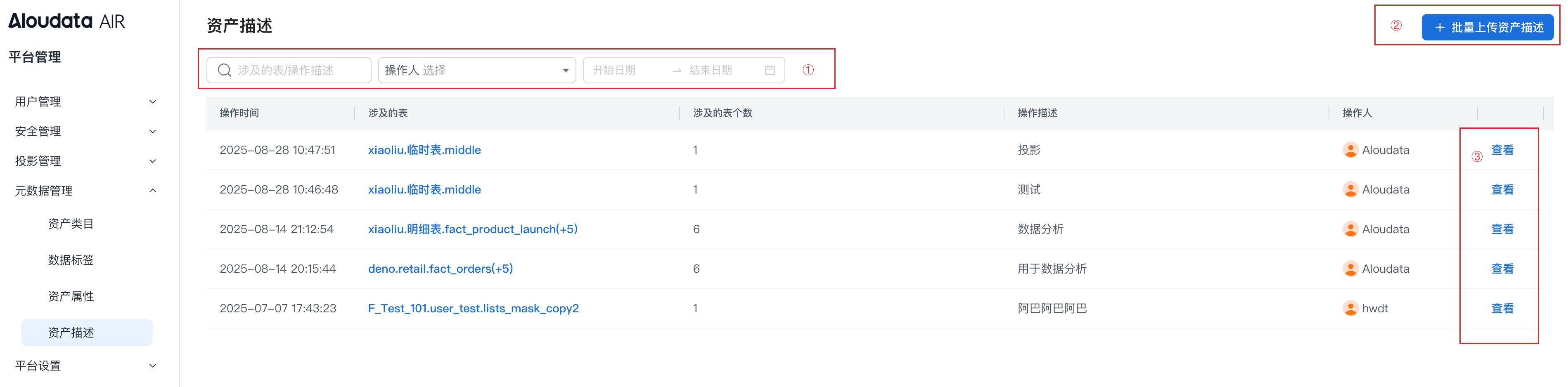
Task: Select the 资产属性 menu item
Action: coord(71,296)
